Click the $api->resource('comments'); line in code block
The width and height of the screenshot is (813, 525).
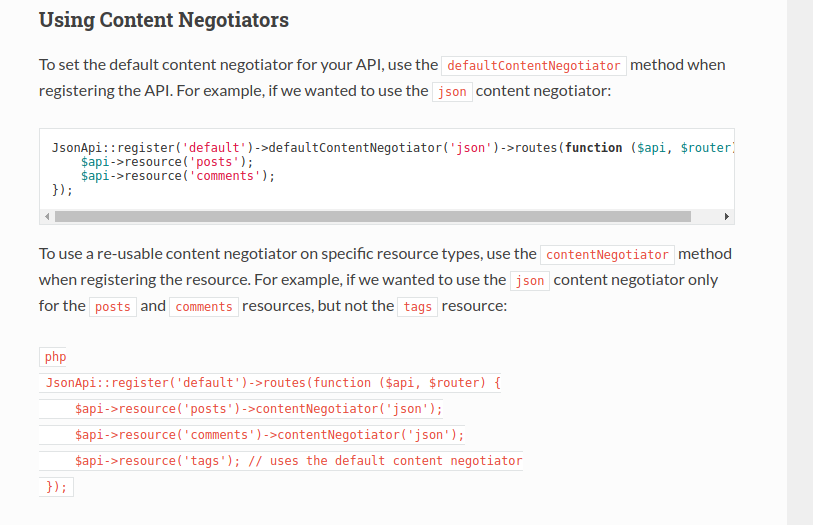click(178, 176)
